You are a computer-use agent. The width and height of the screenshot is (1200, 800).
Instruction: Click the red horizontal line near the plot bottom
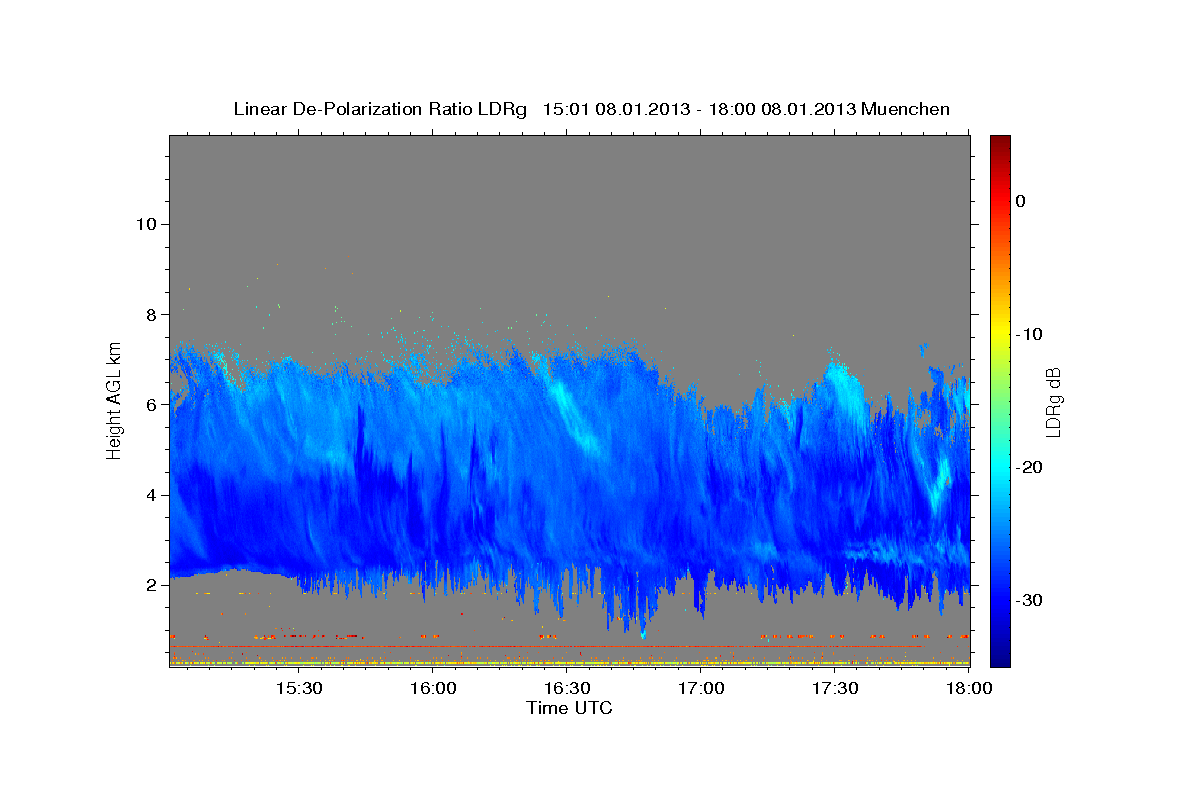(x=545, y=647)
